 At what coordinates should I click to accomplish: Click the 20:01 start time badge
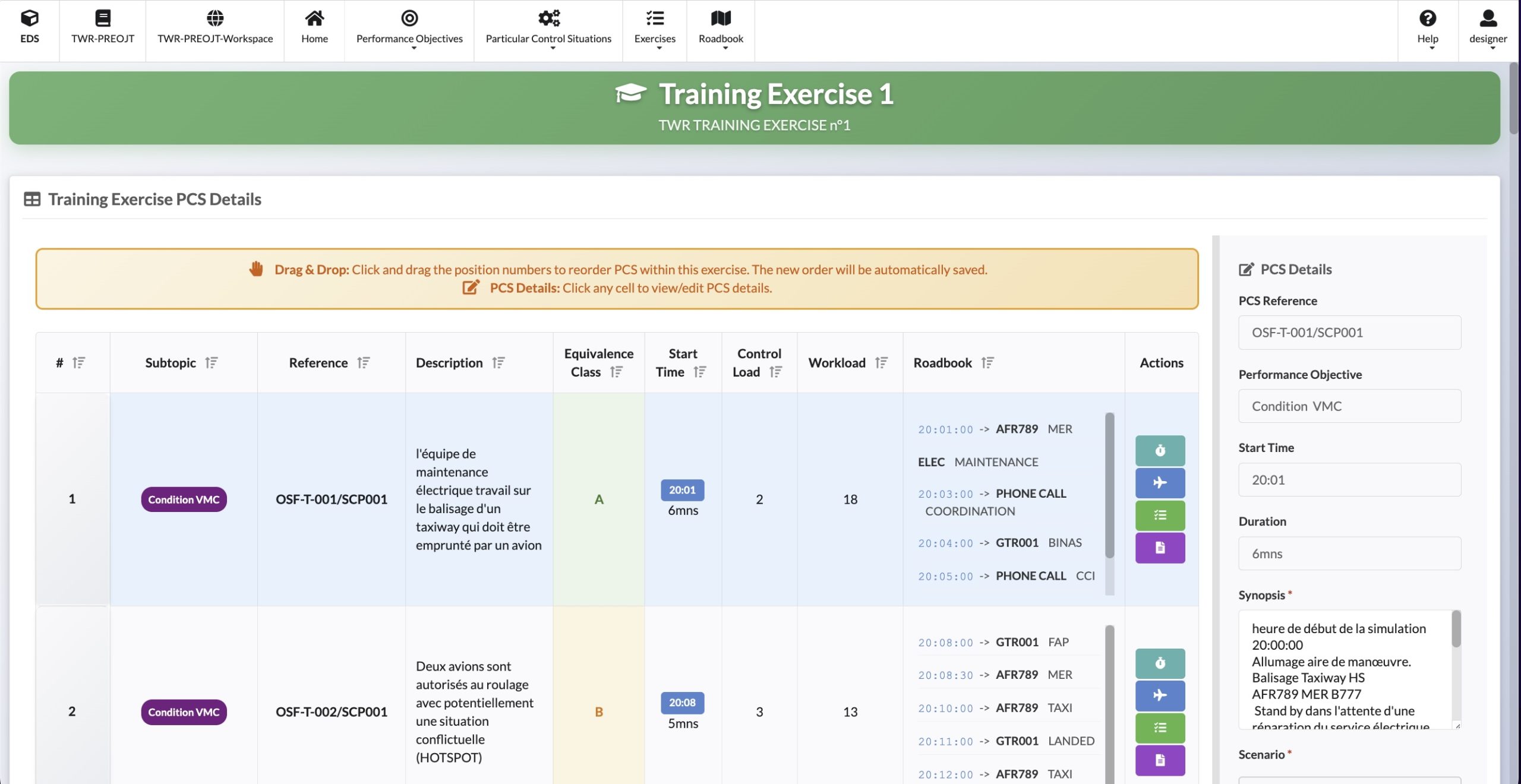[x=681, y=490]
